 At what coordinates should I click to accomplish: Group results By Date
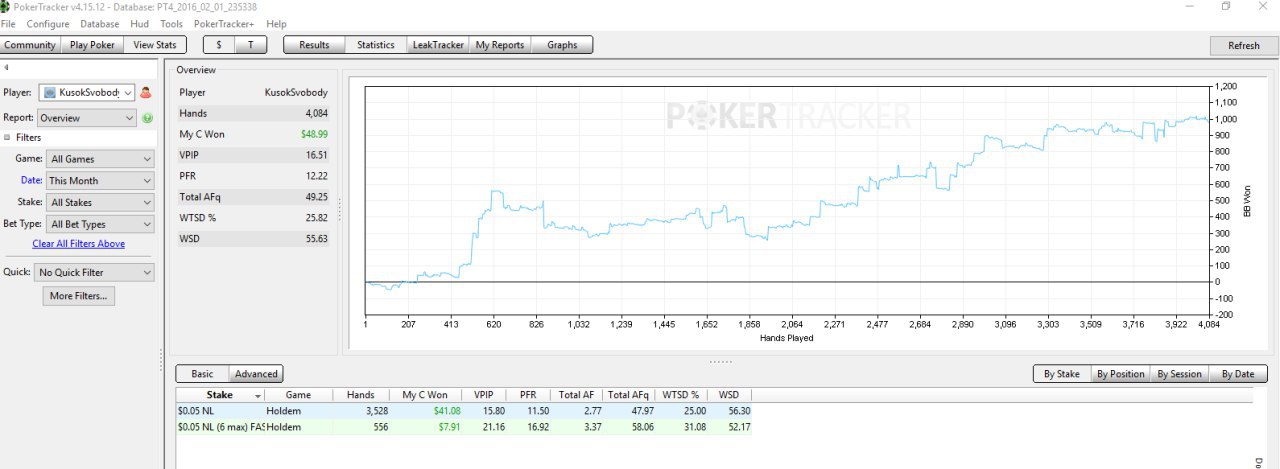pos(1238,374)
